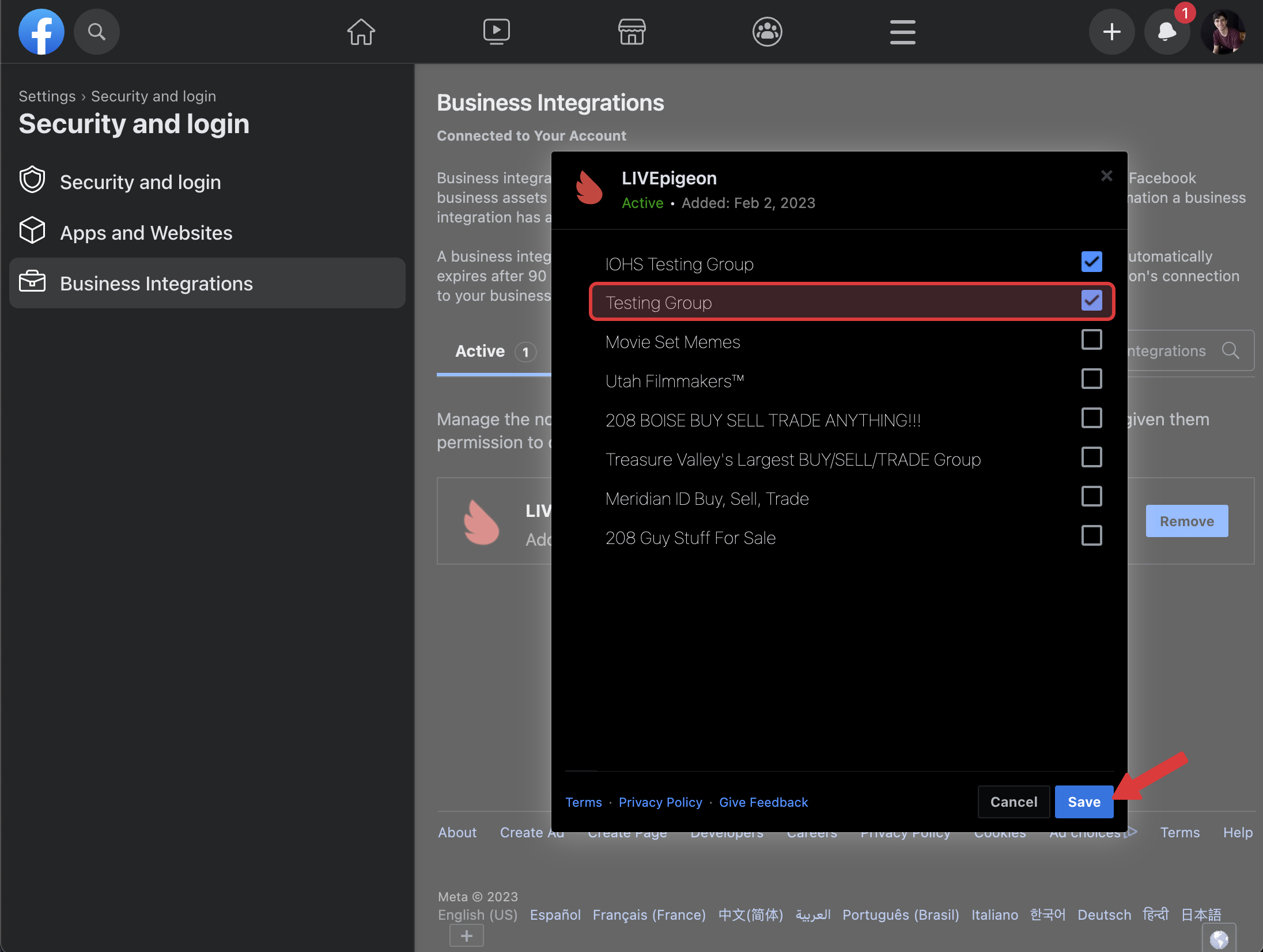Click the Facebook logo icon
The height and width of the screenshot is (952, 1263).
[x=41, y=32]
